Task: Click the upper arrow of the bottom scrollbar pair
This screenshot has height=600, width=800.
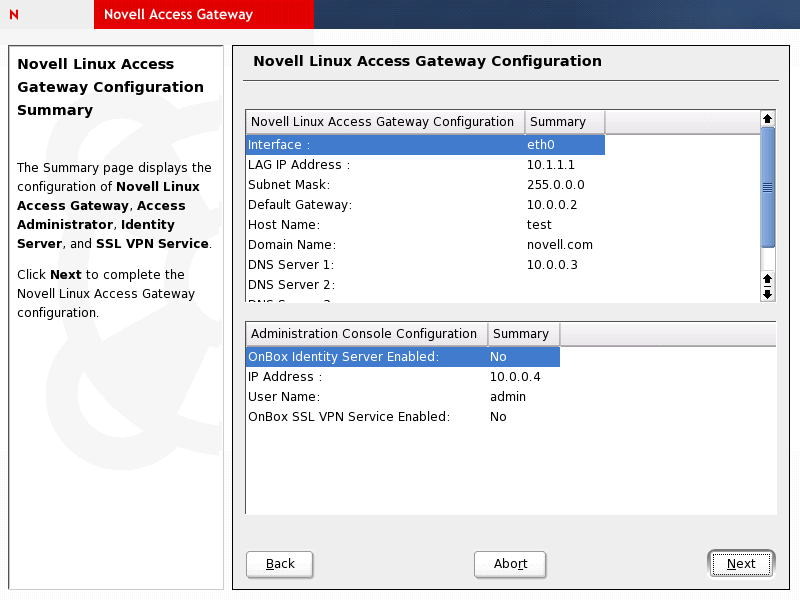Action: pyautogui.click(x=767, y=279)
